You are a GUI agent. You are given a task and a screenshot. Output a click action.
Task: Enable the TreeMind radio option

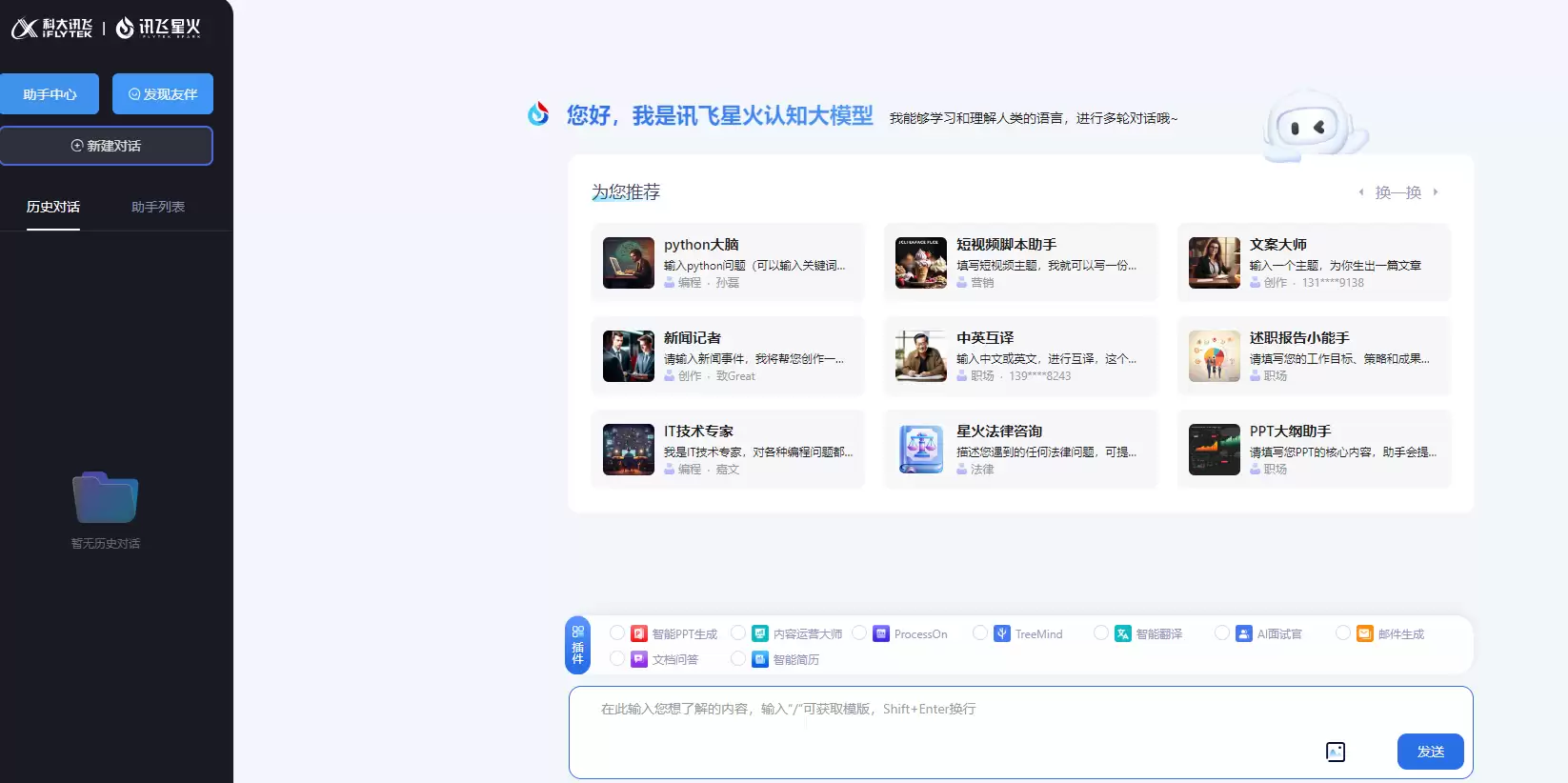tap(980, 632)
